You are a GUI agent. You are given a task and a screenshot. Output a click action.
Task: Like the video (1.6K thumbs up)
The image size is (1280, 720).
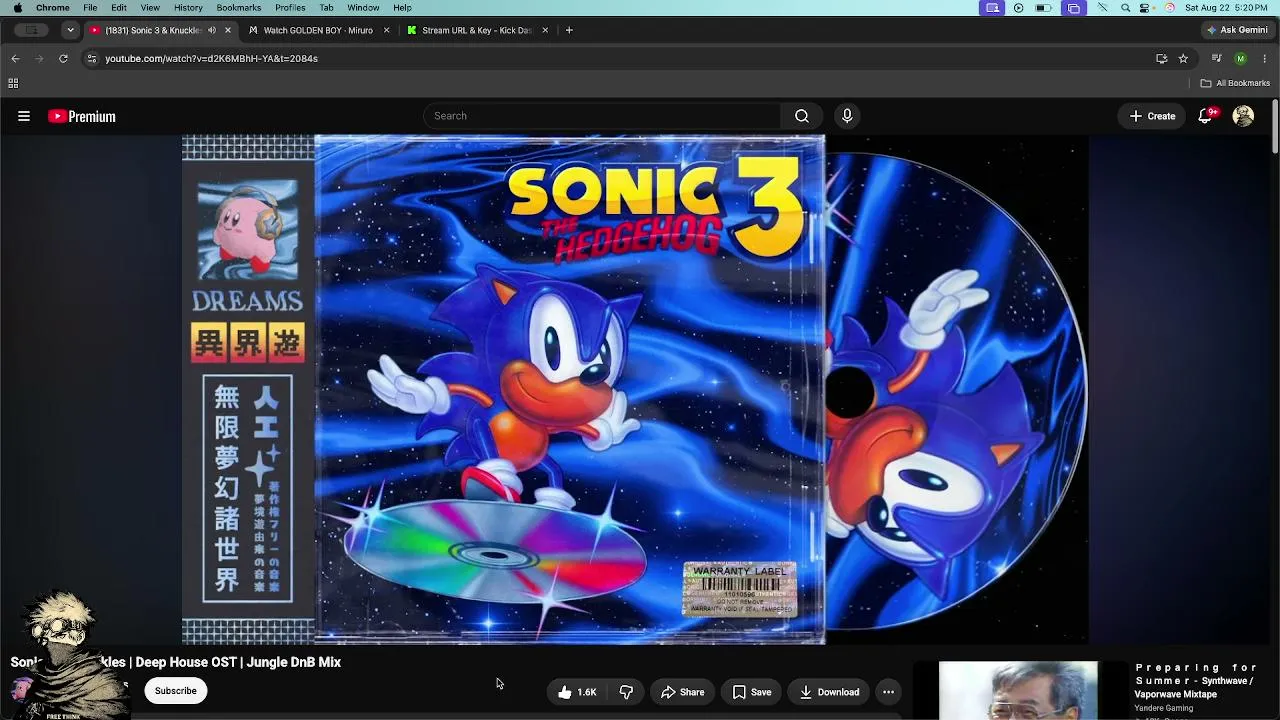point(577,692)
